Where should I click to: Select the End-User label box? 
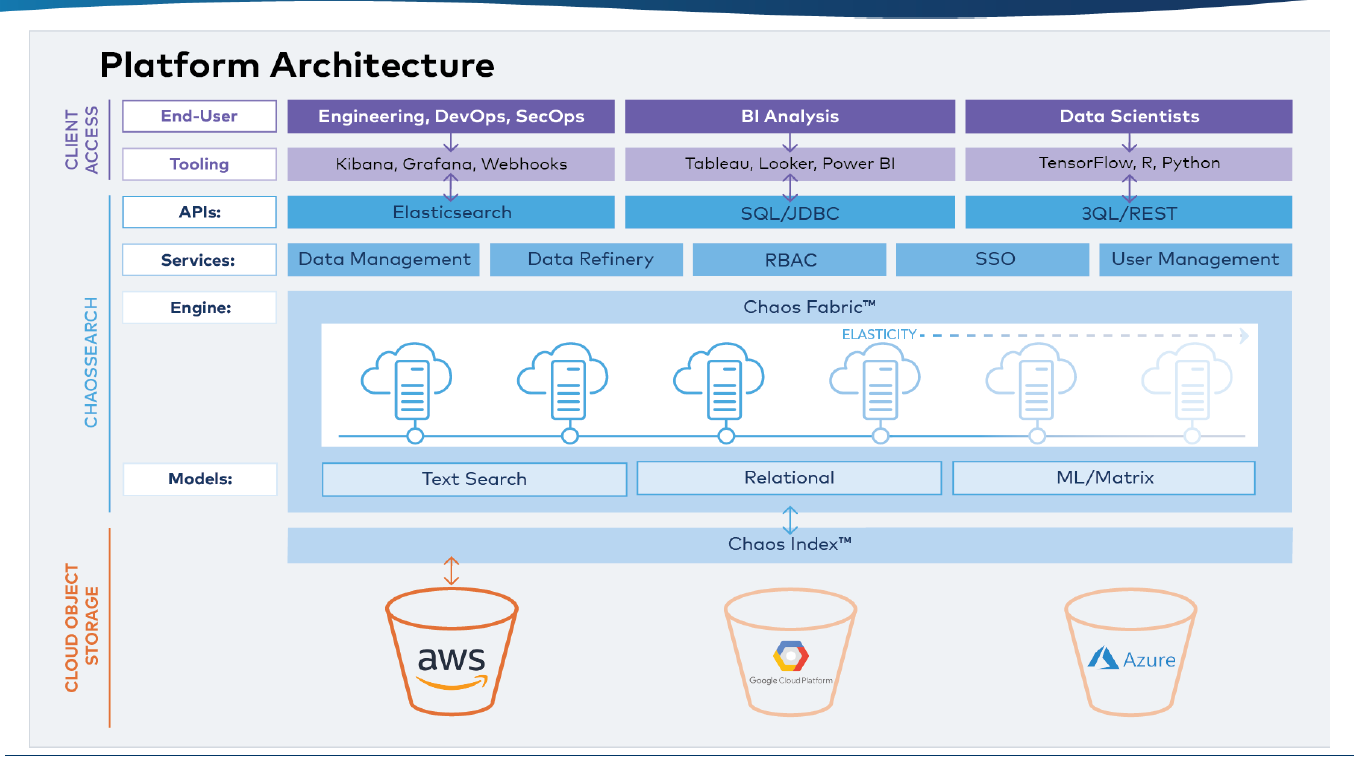pyautogui.click(x=199, y=116)
